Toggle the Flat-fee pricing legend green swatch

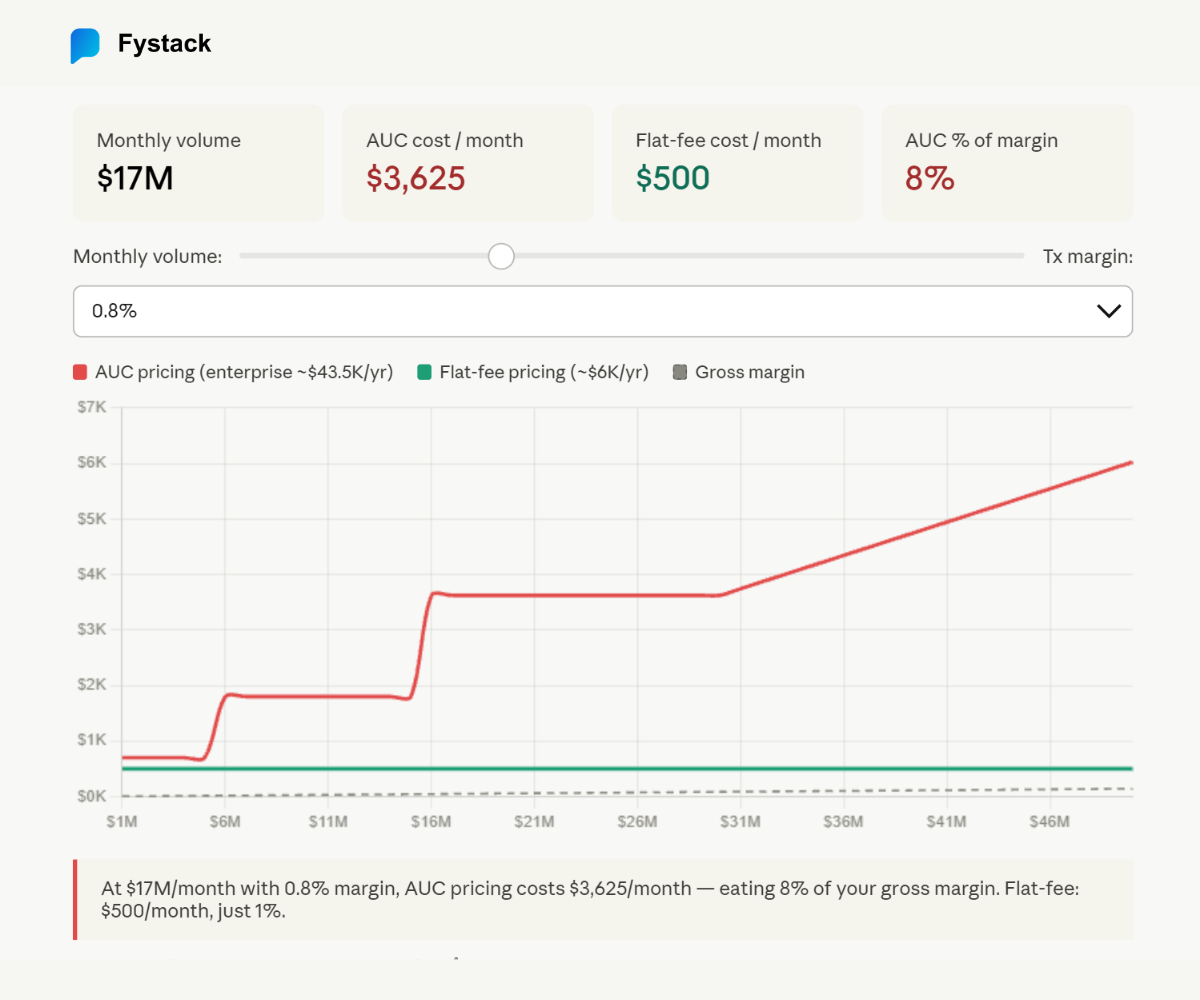pyautogui.click(x=424, y=373)
